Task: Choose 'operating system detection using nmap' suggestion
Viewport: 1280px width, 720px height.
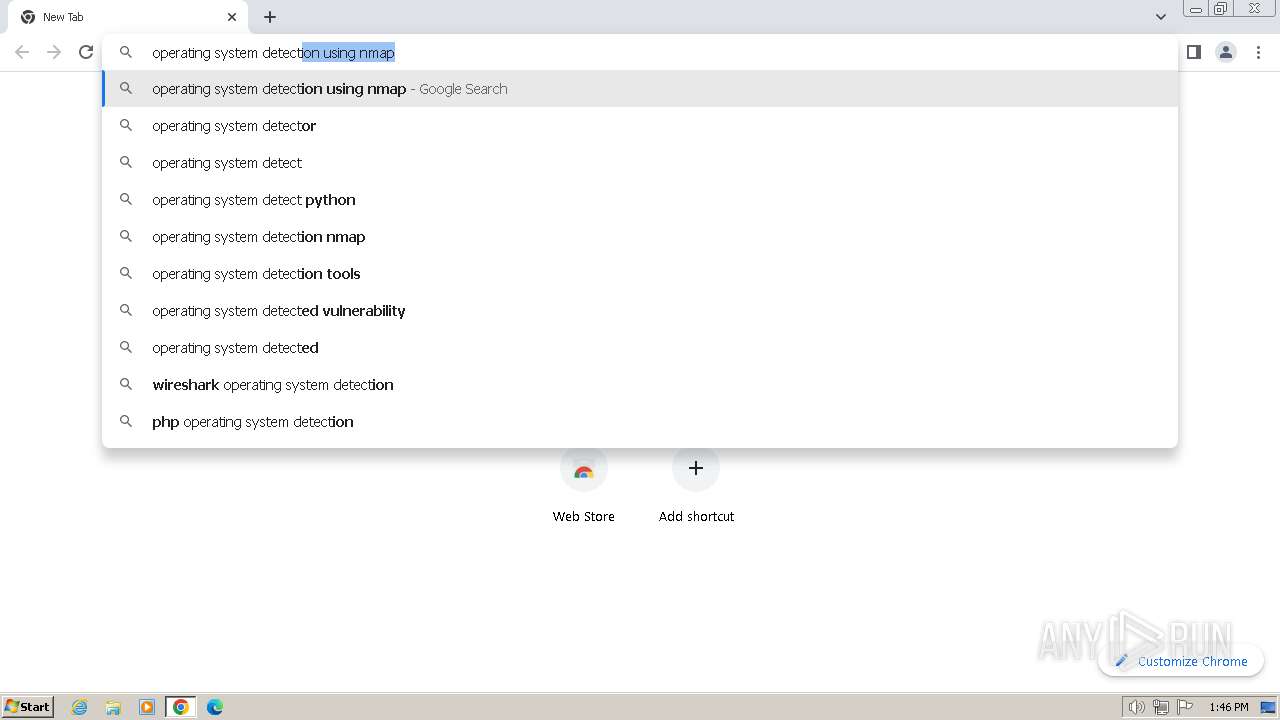Action: [640, 89]
